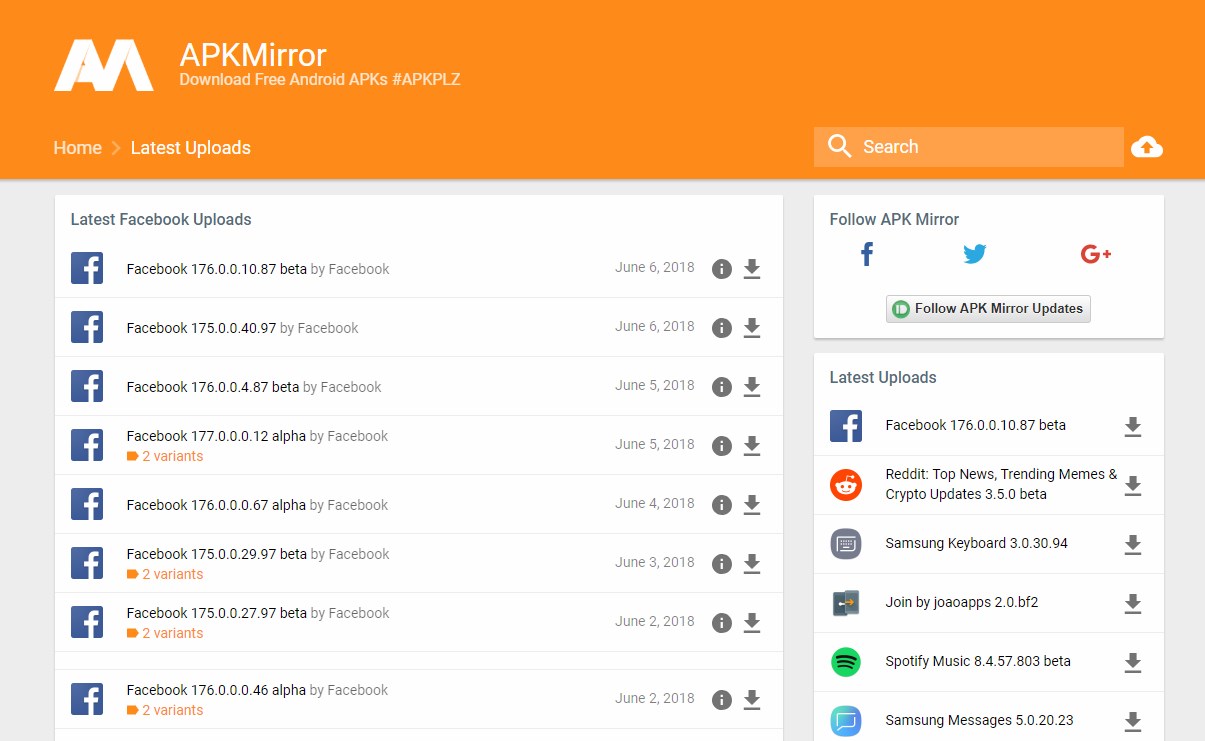The height and width of the screenshot is (741, 1205).
Task: Open Samsung Keyboard 3.0.30.94 link
Action: (x=977, y=543)
